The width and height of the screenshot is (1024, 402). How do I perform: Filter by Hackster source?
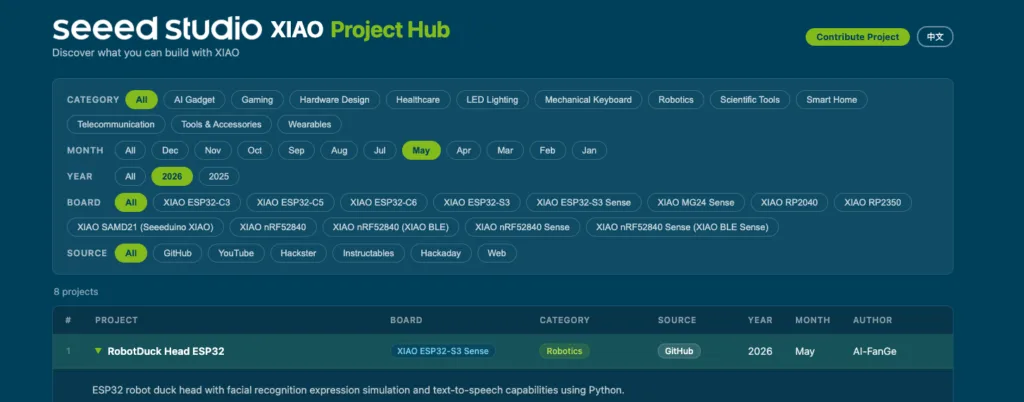click(x=298, y=253)
